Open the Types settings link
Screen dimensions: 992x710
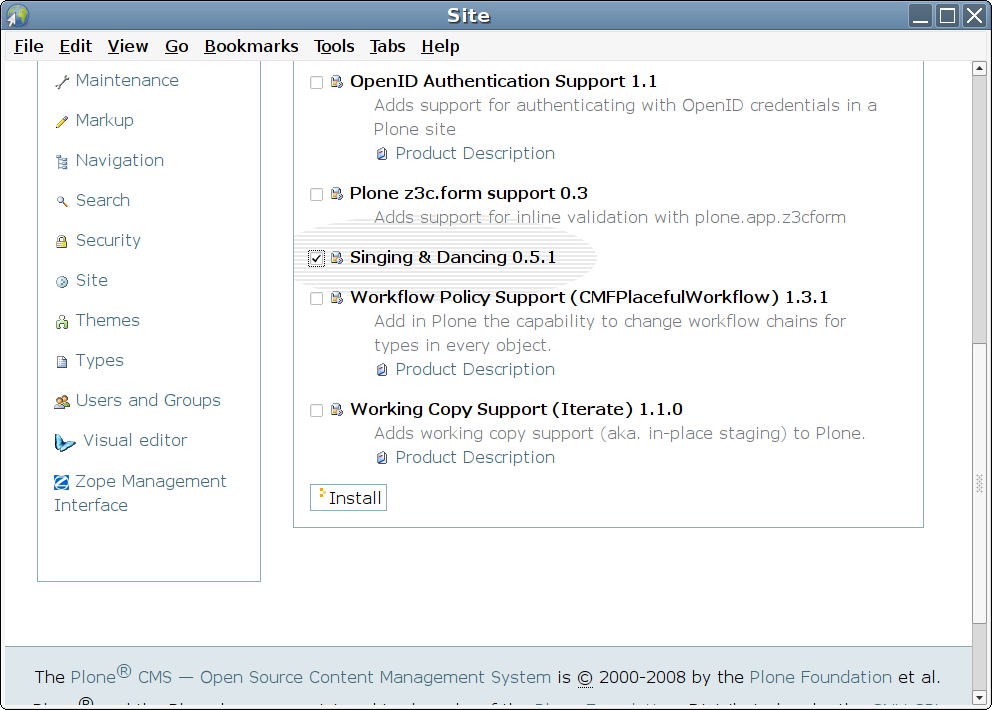(x=99, y=361)
